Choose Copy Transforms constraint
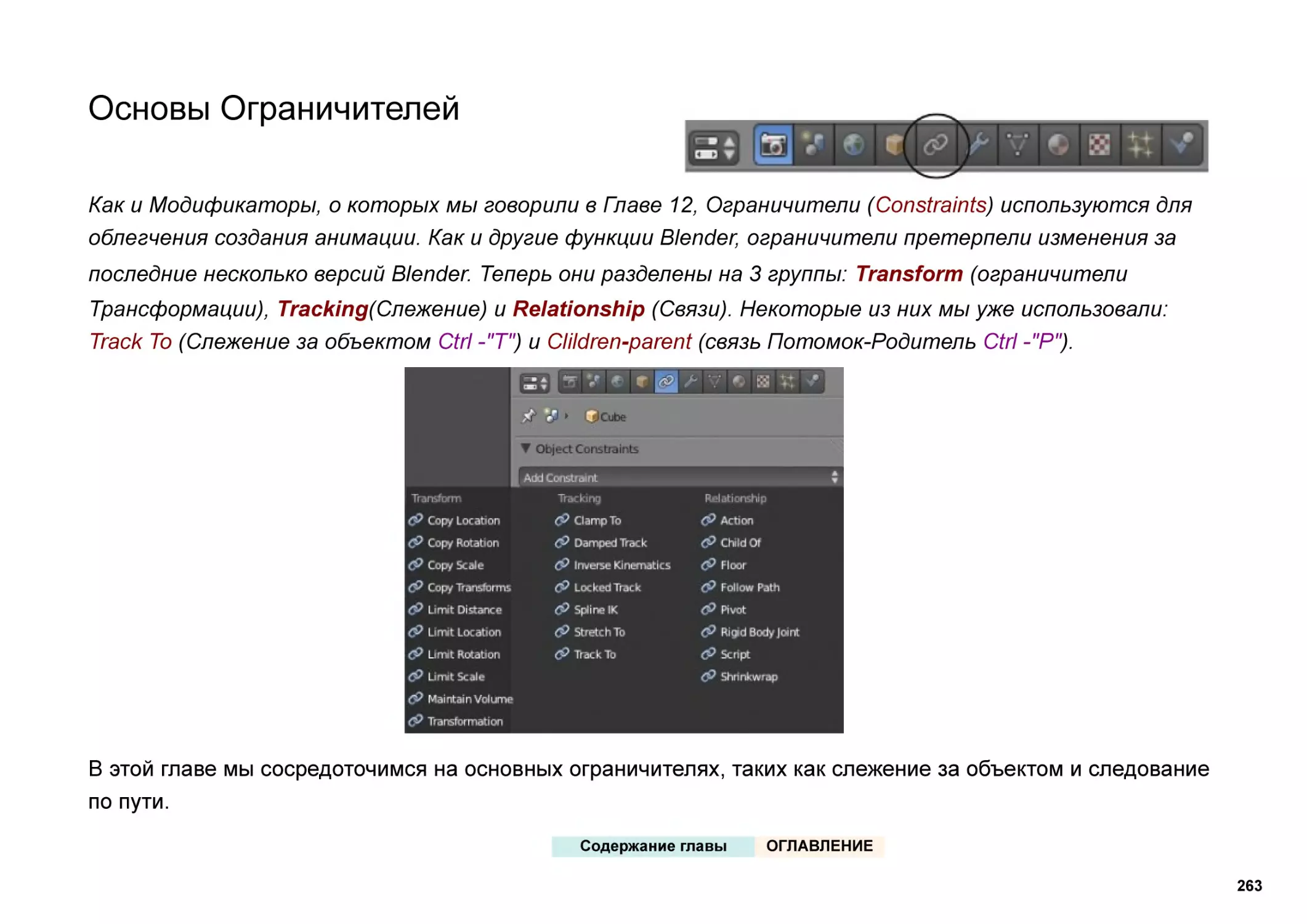 click(x=460, y=587)
